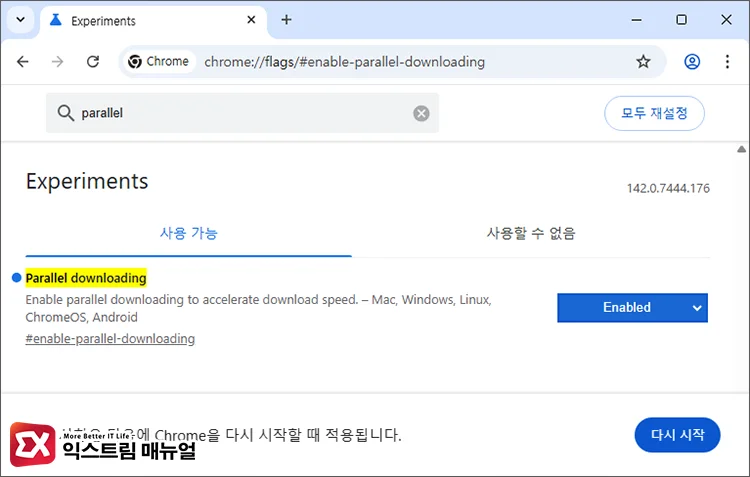The height and width of the screenshot is (477, 750).
Task: Click the scrollbar up arrow
Action: [741, 149]
